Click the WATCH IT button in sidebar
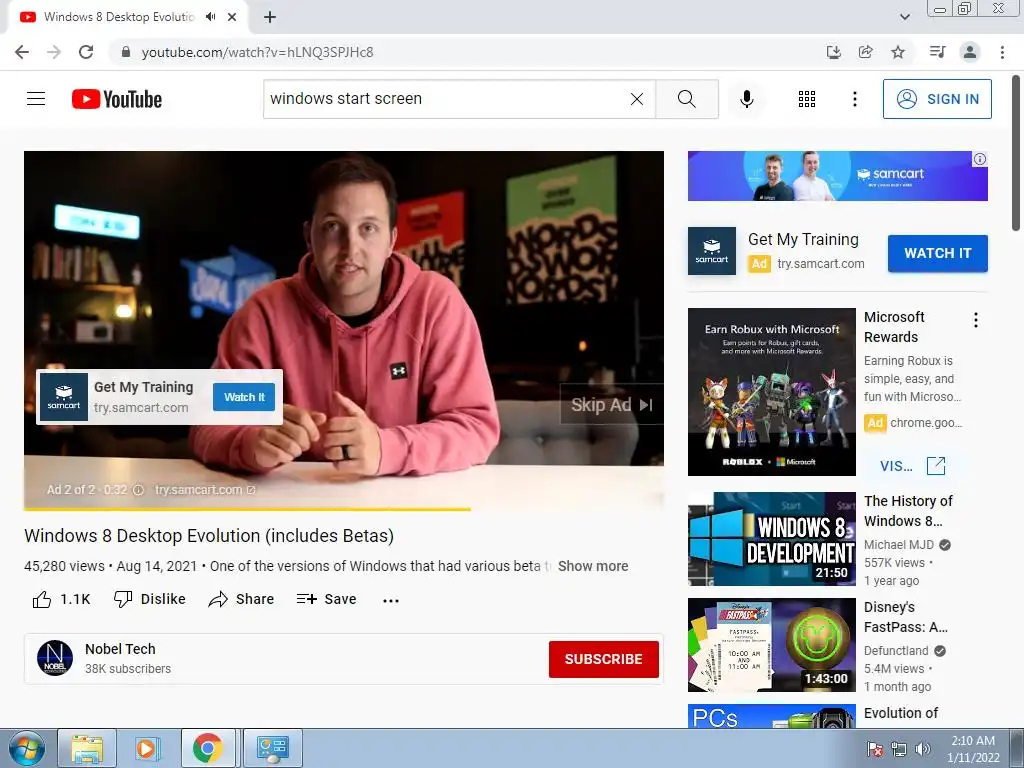The width and height of the screenshot is (1024, 768). tap(937, 253)
